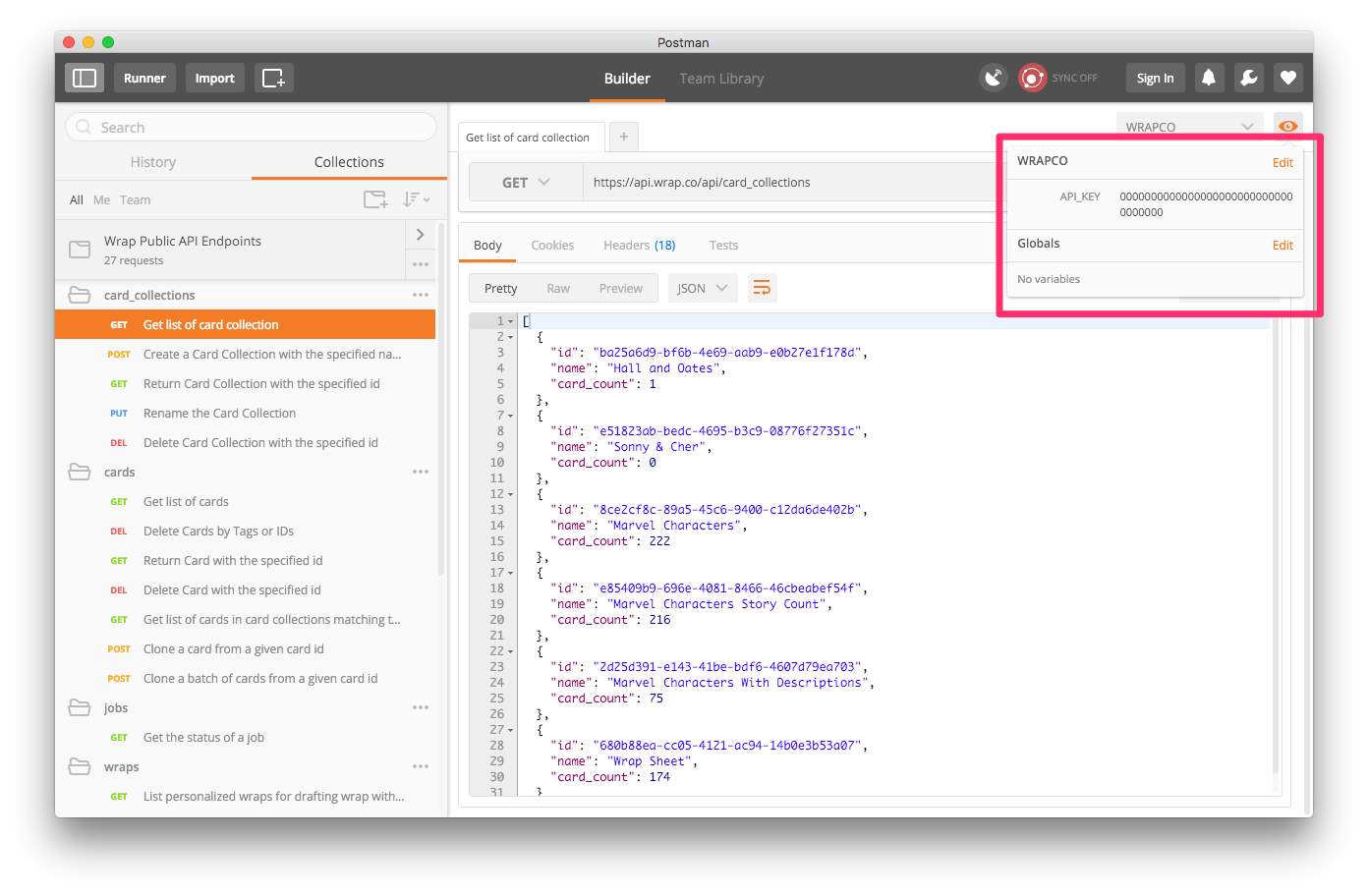Image resolution: width=1368 pixels, height=896 pixels.
Task: Click the sidebar Search field
Action: click(251, 127)
